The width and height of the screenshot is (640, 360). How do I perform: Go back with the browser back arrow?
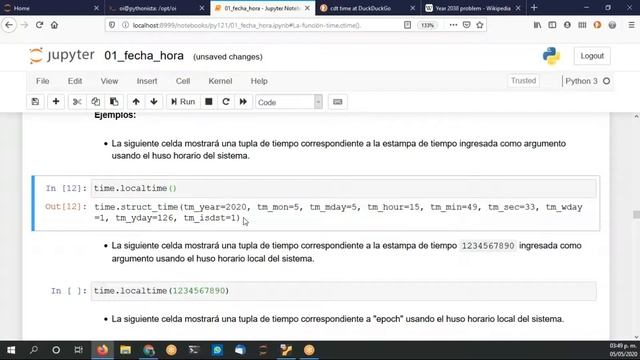click(9, 25)
